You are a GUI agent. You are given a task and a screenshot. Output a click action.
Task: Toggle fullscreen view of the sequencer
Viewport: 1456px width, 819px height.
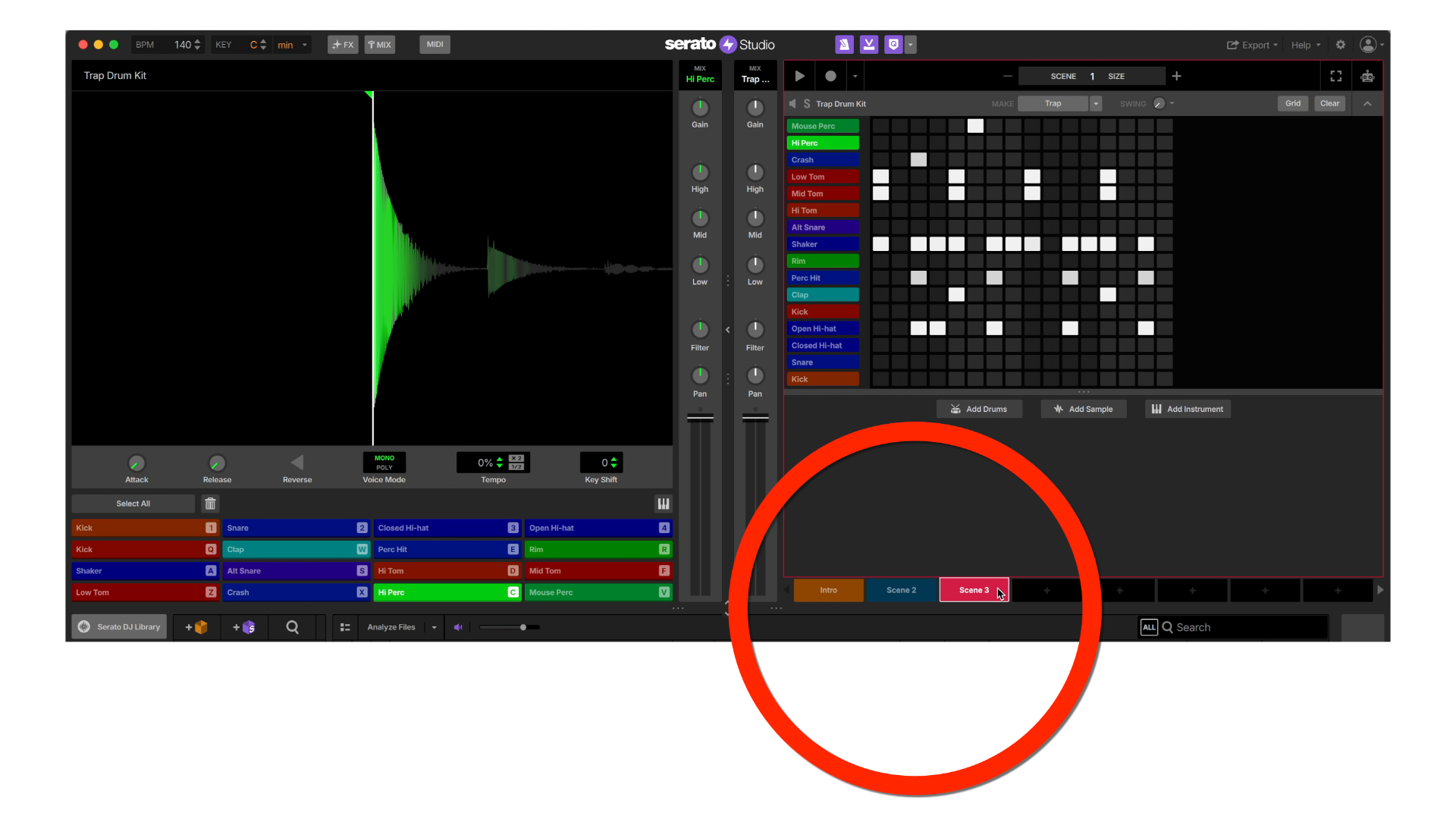pyautogui.click(x=1336, y=76)
